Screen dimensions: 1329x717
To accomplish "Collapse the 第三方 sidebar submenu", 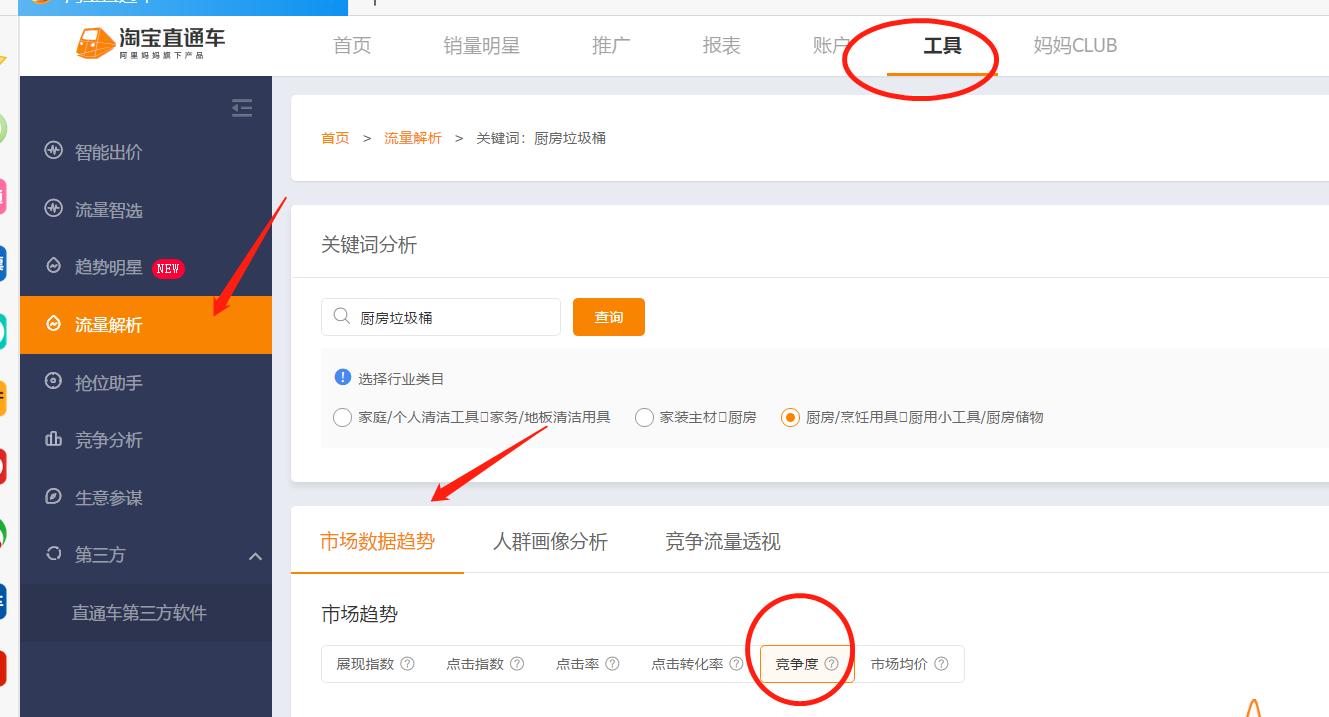I will (x=255, y=554).
